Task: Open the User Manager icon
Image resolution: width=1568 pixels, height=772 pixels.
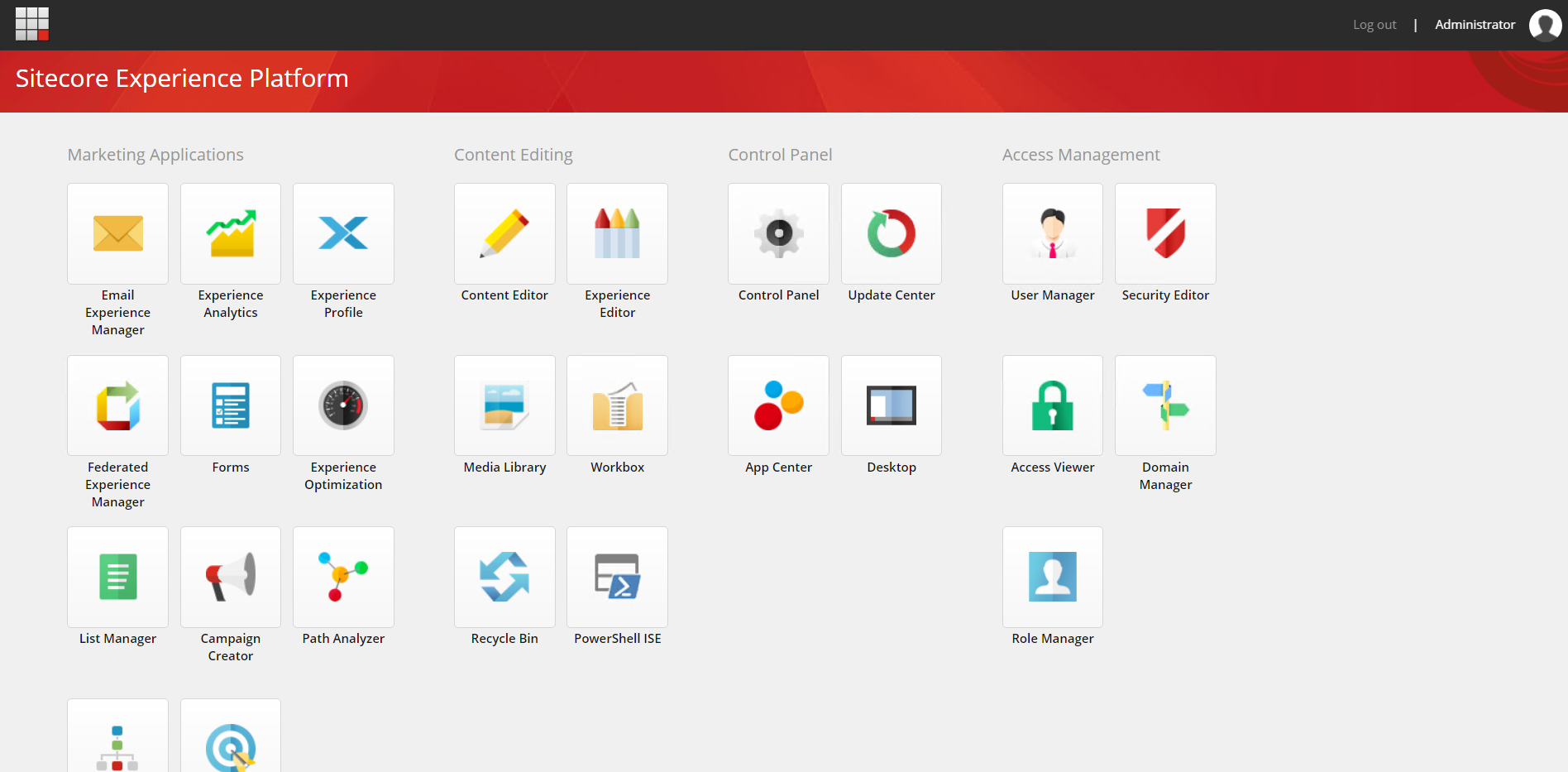Action: click(x=1053, y=233)
